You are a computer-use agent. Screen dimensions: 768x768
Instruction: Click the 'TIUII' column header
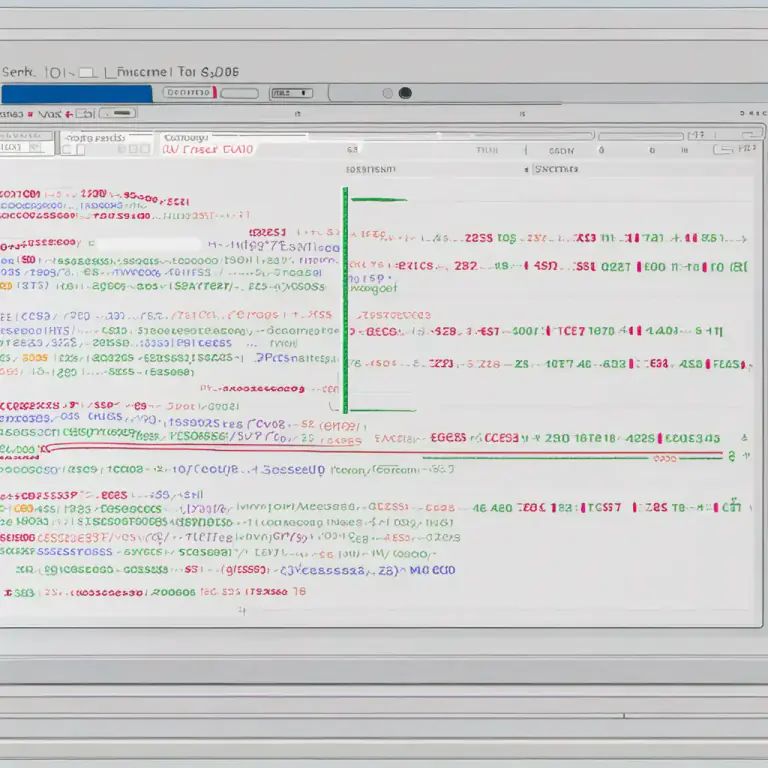pos(487,150)
